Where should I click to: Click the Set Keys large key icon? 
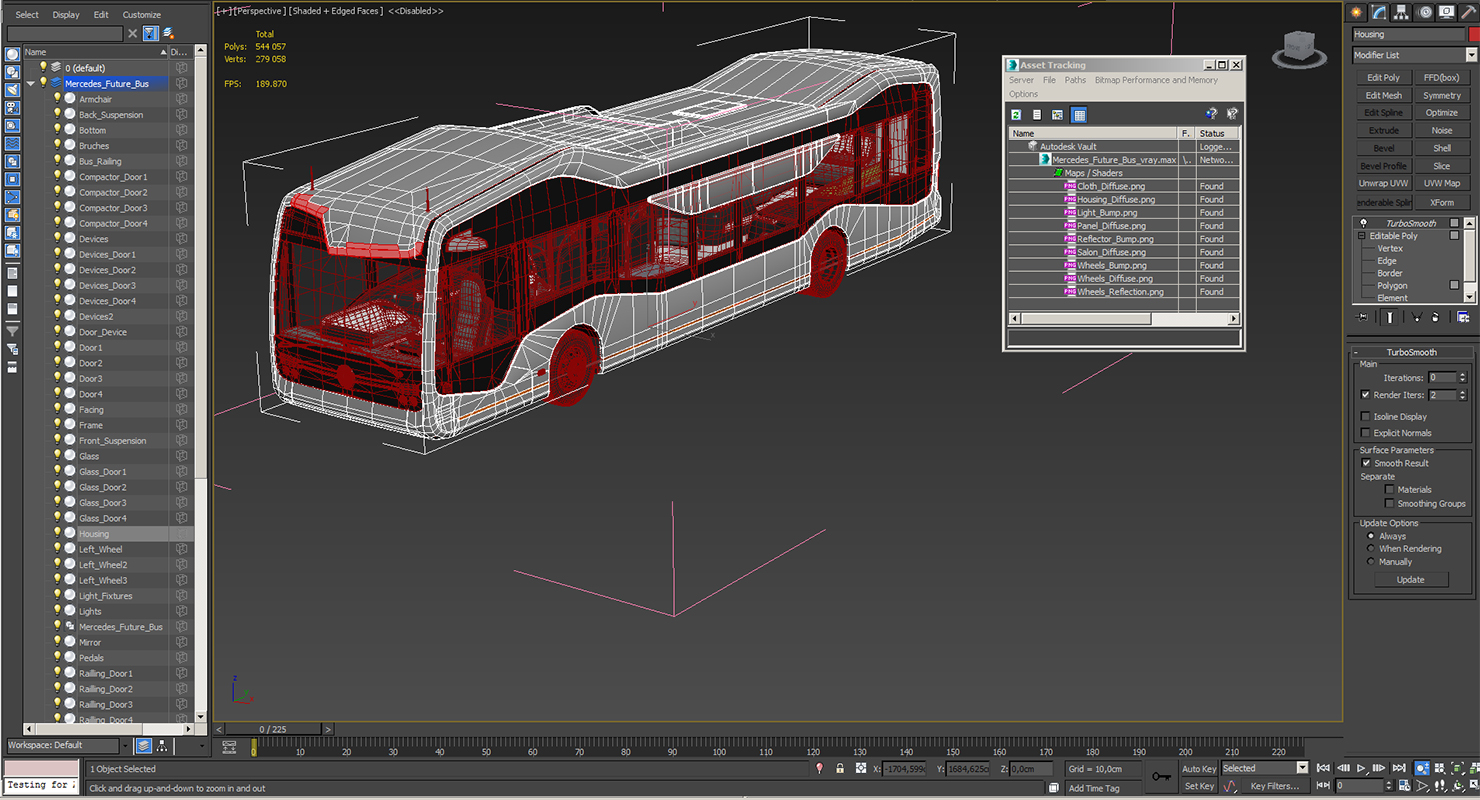tap(1160, 776)
